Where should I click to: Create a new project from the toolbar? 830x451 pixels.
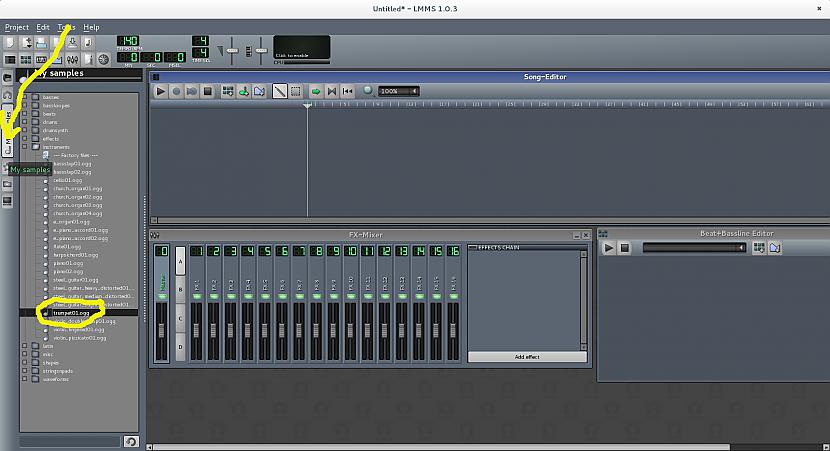(x=10, y=42)
